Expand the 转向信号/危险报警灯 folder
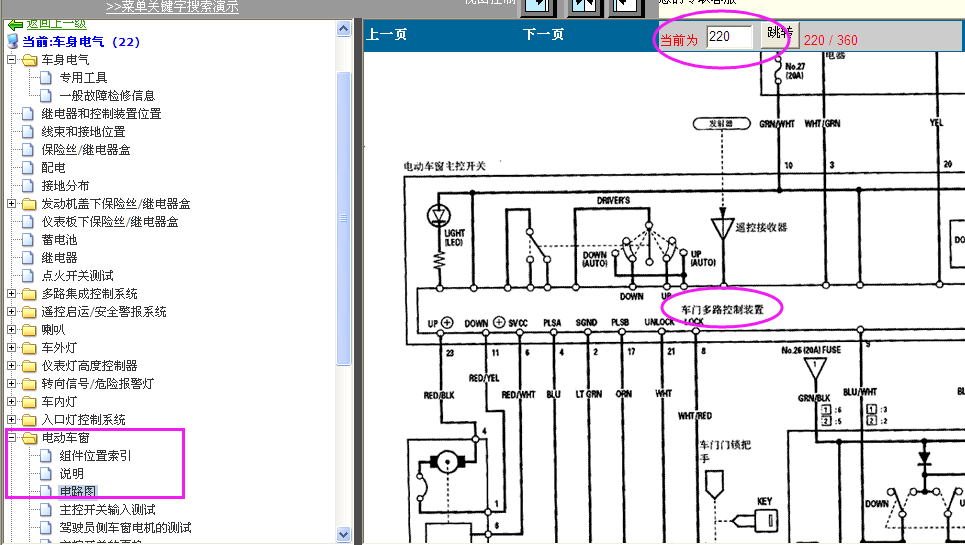This screenshot has width=965, height=545. (x=11, y=384)
